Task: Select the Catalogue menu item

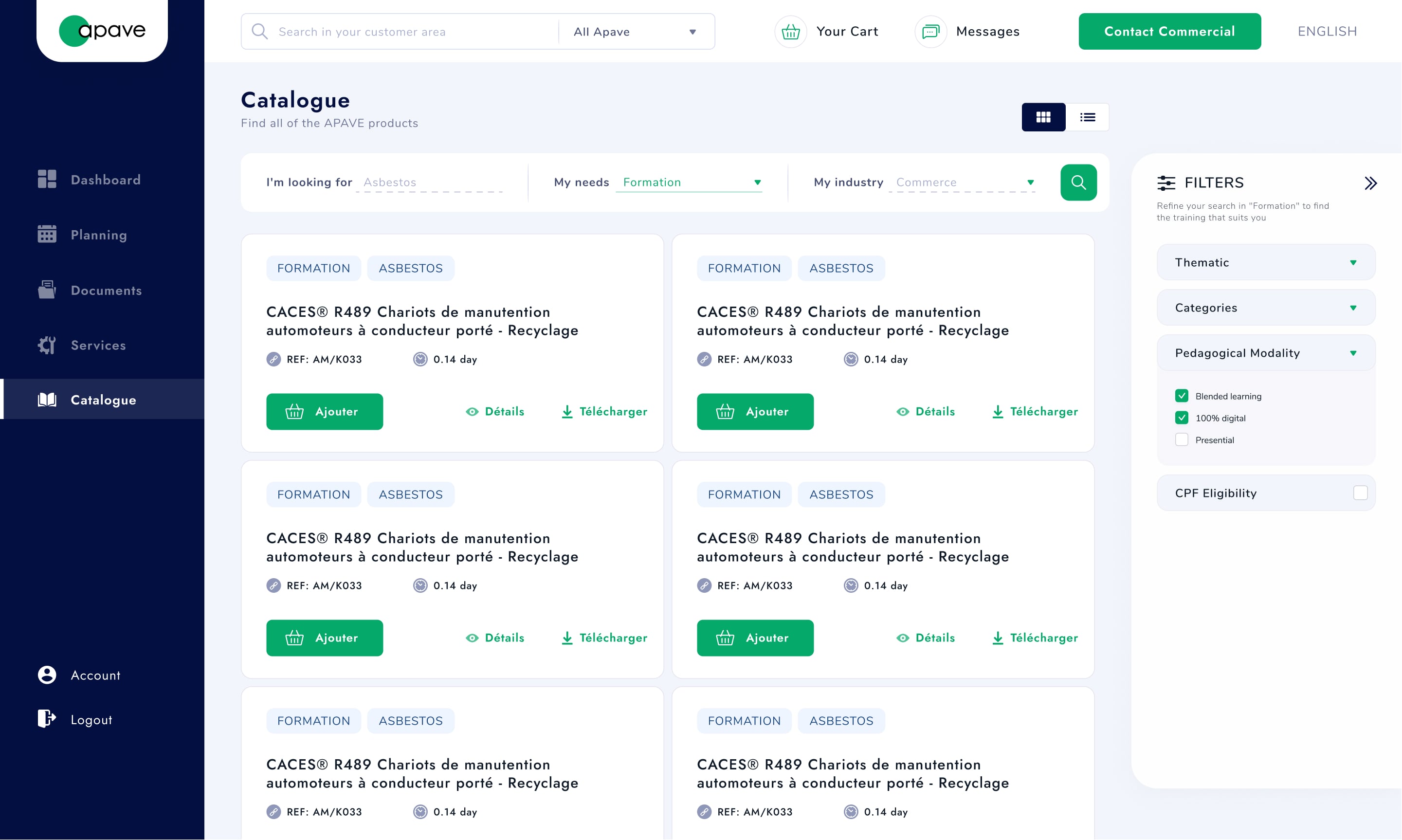Action: (102, 400)
